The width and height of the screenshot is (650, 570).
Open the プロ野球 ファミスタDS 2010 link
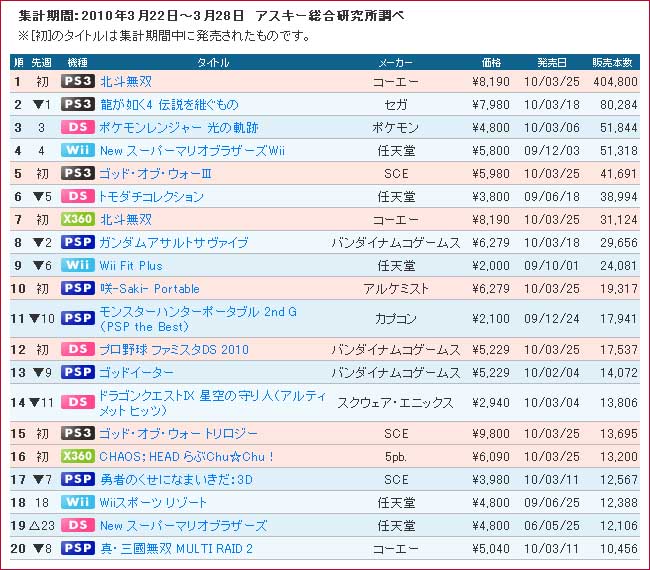[x=174, y=349]
